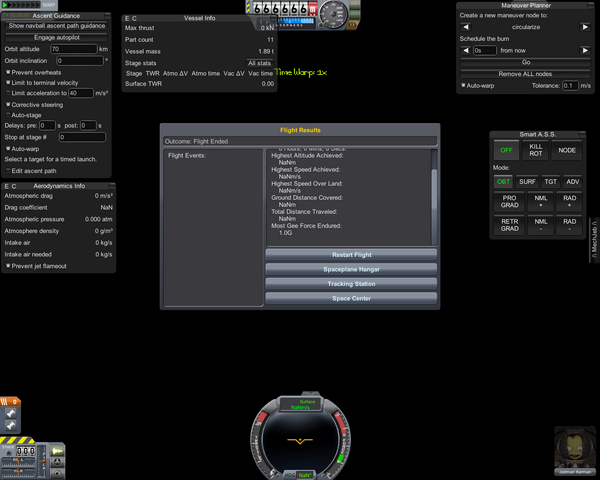Click the bottom decoupler icon in staging stack

pyautogui.click(x=11, y=425)
